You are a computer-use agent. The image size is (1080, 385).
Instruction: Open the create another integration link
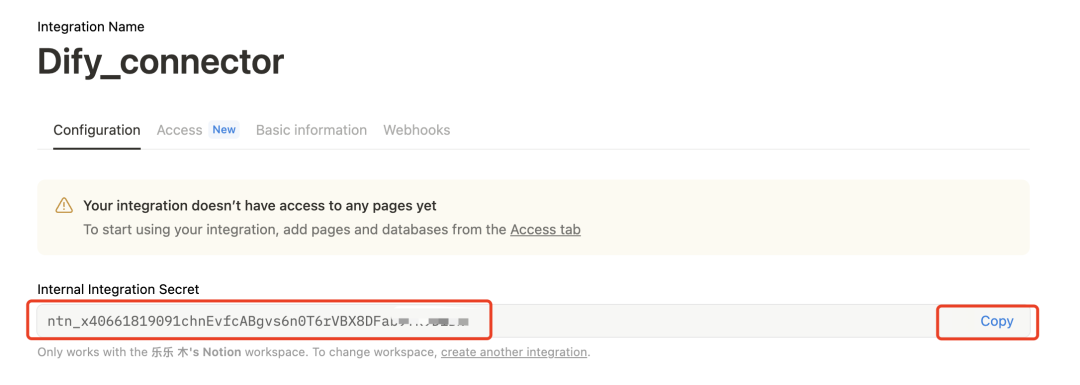[x=514, y=352]
